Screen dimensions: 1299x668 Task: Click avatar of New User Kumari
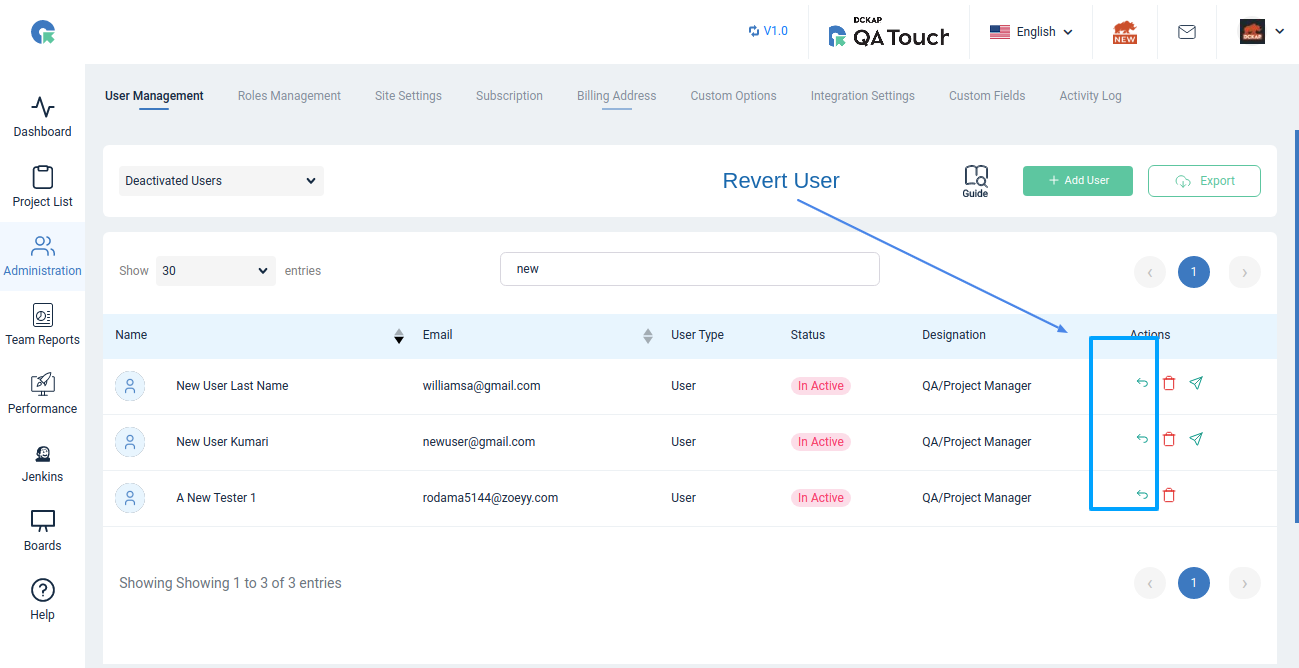point(130,442)
